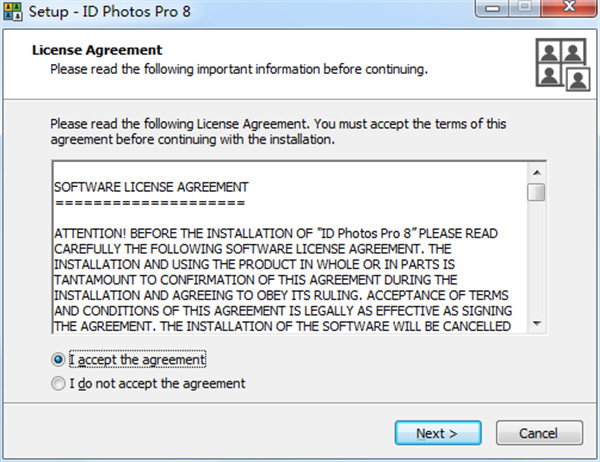Click the ID photos logo in header
The height and width of the screenshot is (462, 600).
tap(563, 64)
